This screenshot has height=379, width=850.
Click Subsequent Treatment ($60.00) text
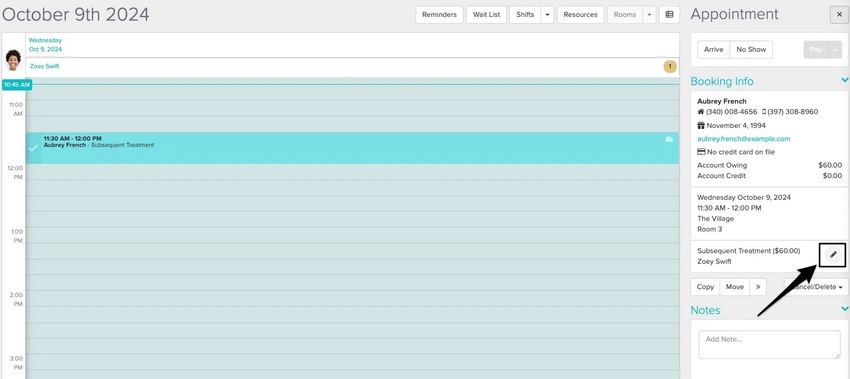(748, 250)
